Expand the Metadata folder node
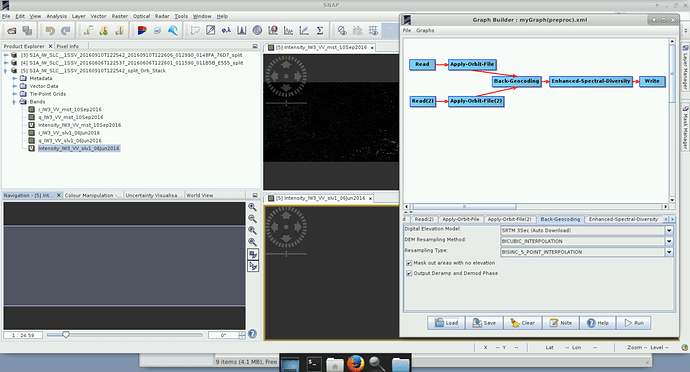690x372 pixels. pos(14,78)
